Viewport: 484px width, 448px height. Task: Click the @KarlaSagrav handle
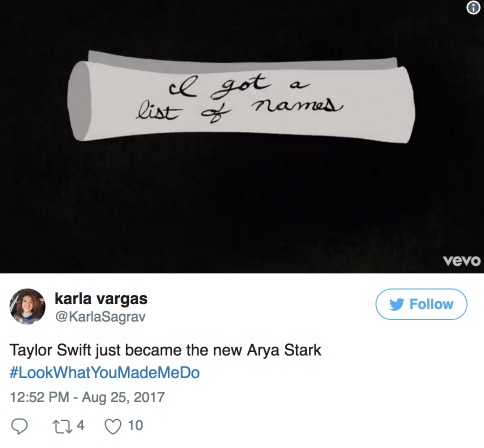click(100, 317)
